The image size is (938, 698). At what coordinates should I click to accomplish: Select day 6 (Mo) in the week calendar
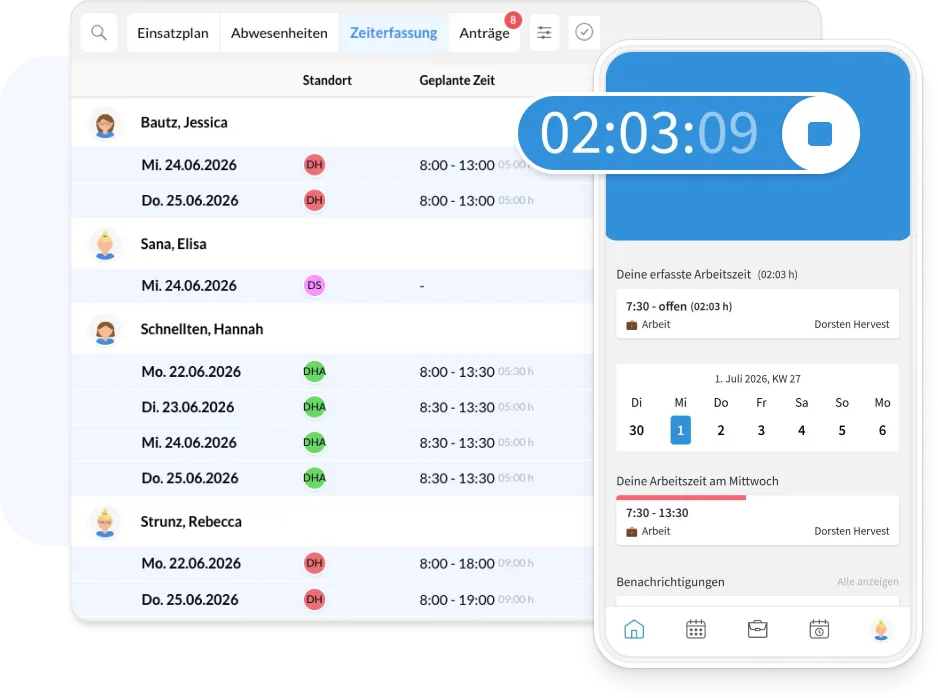click(x=882, y=430)
